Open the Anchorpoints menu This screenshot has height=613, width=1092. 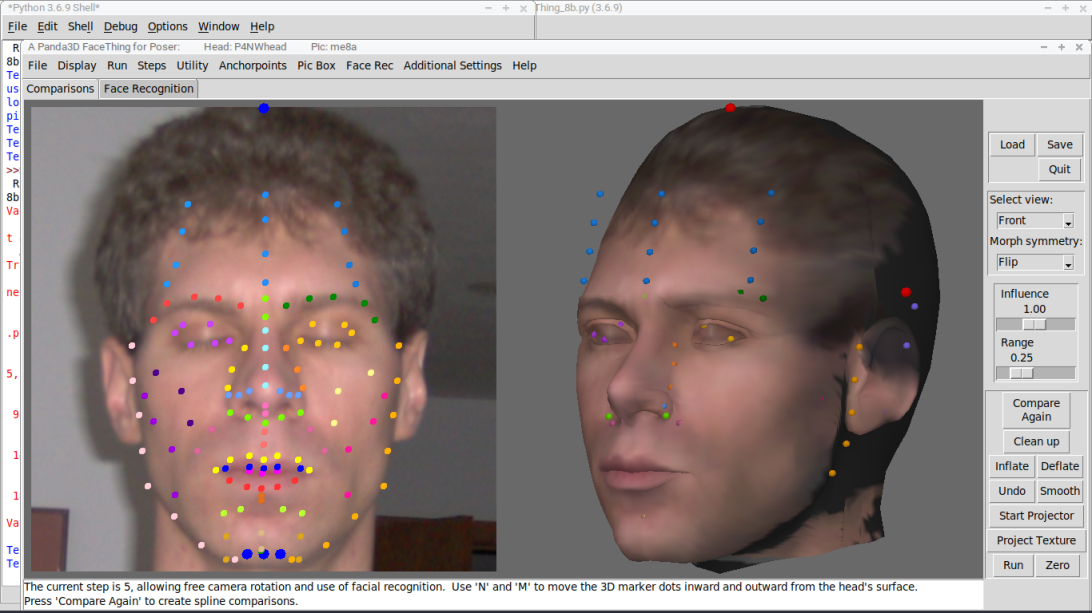coord(253,65)
